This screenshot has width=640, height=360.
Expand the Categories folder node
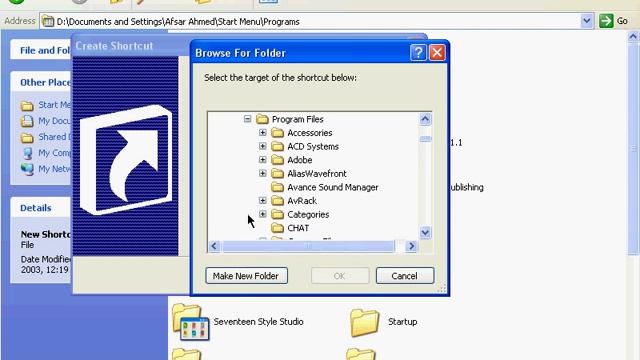[x=262, y=214]
